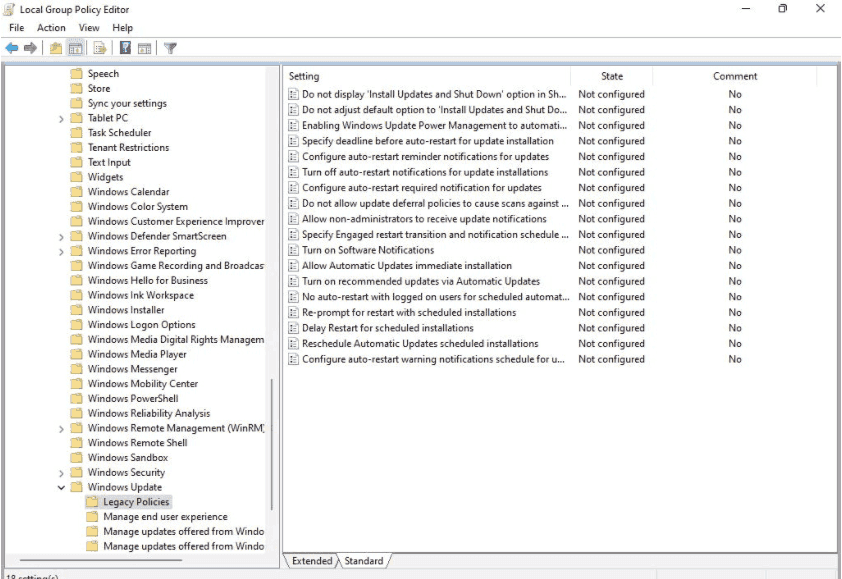Go up one level with folder icon
The image size is (842, 579).
[56, 48]
